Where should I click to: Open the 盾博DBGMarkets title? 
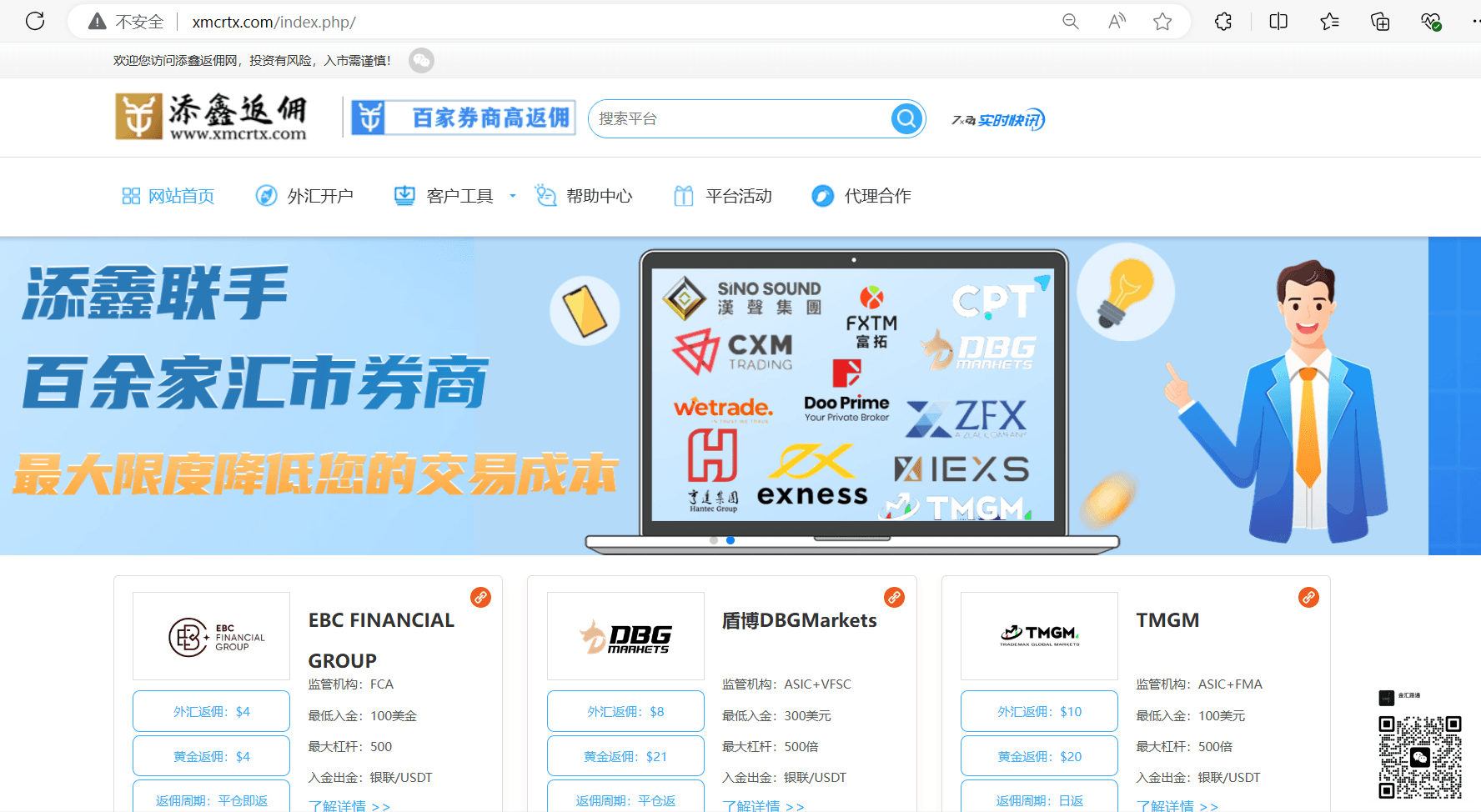tap(799, 620)
